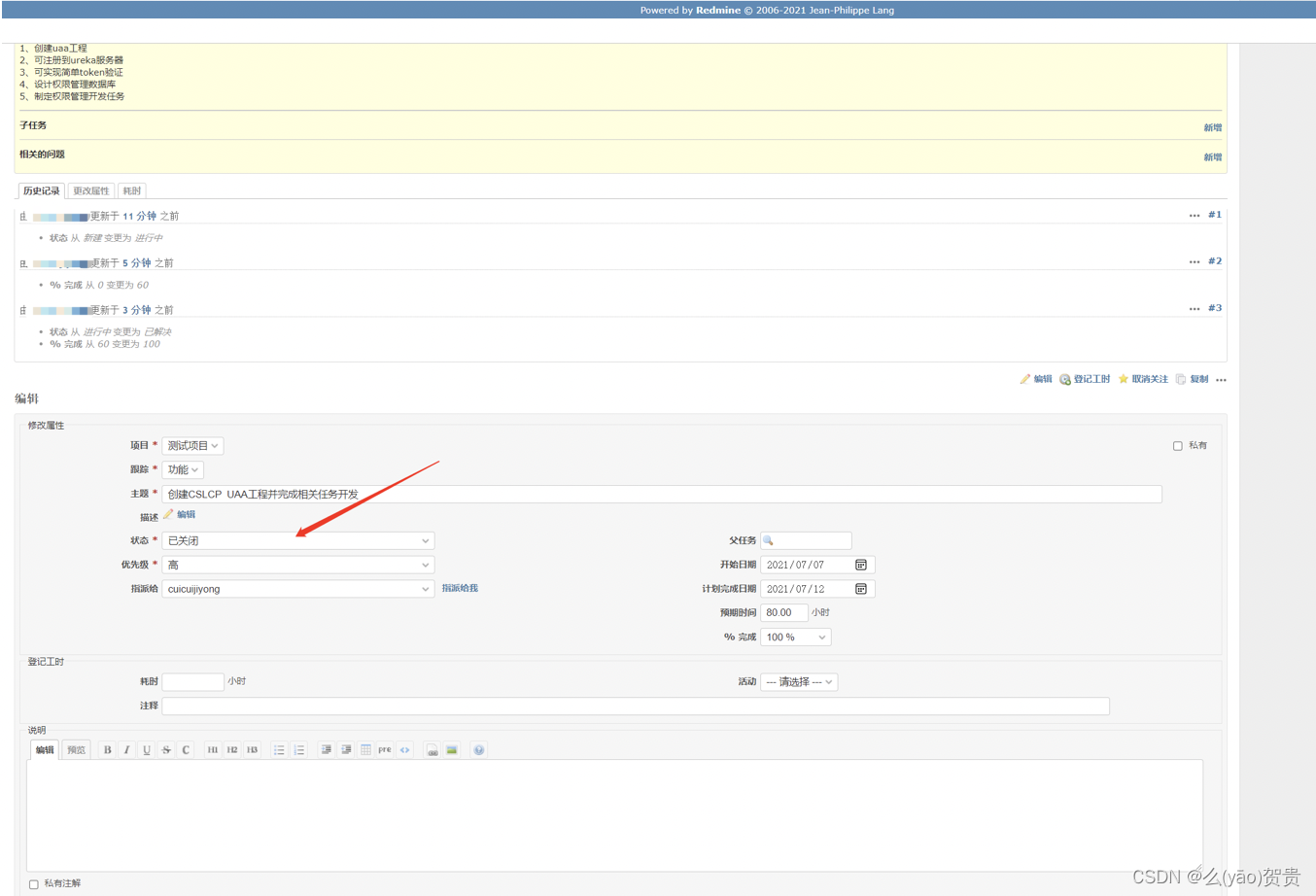This screenshot has width=1316, height=896.
Task: Apply underline formatting in editor toolbar
Action: coord(147,750)
